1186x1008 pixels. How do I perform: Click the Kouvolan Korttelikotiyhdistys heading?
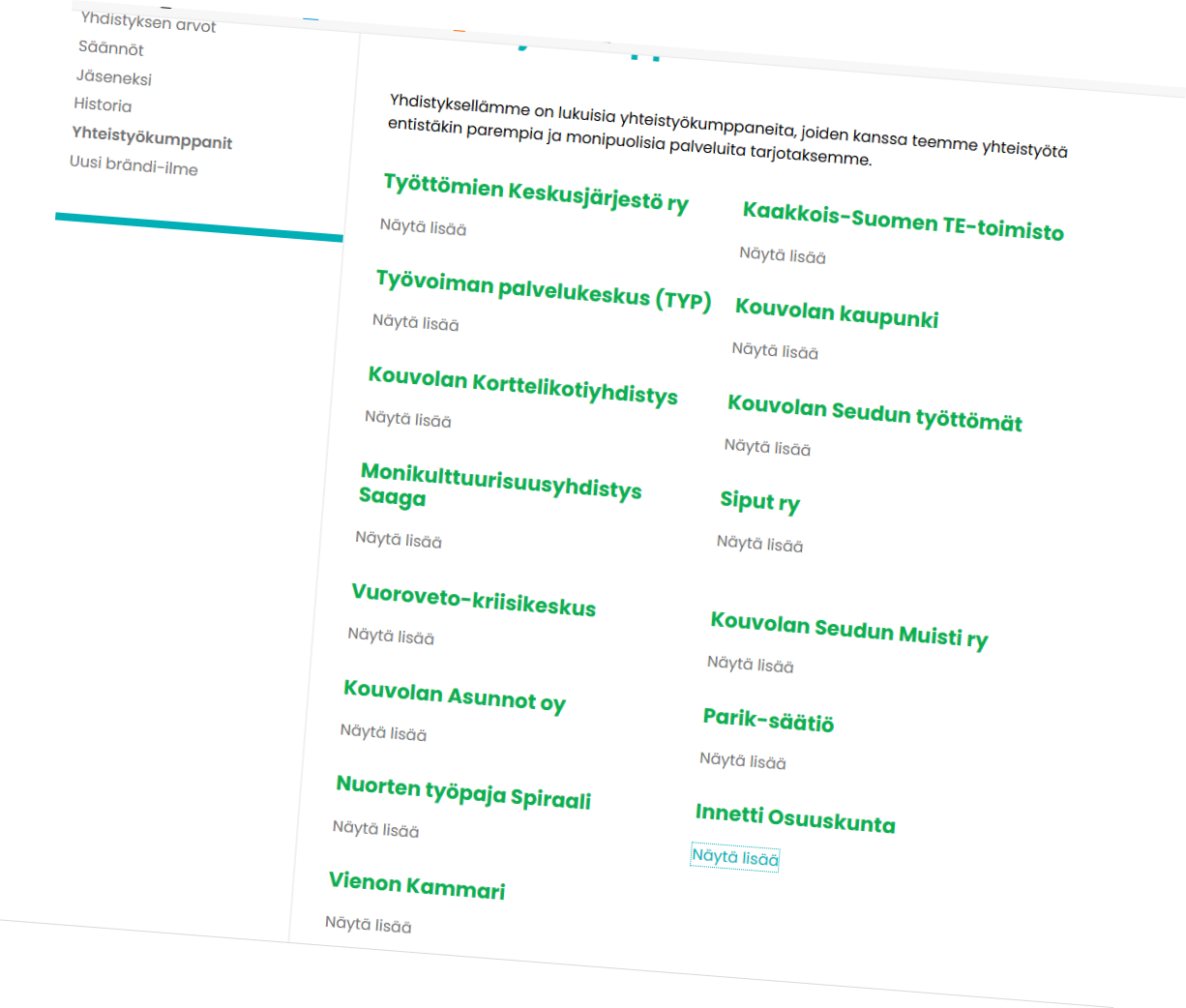[522, 386]
